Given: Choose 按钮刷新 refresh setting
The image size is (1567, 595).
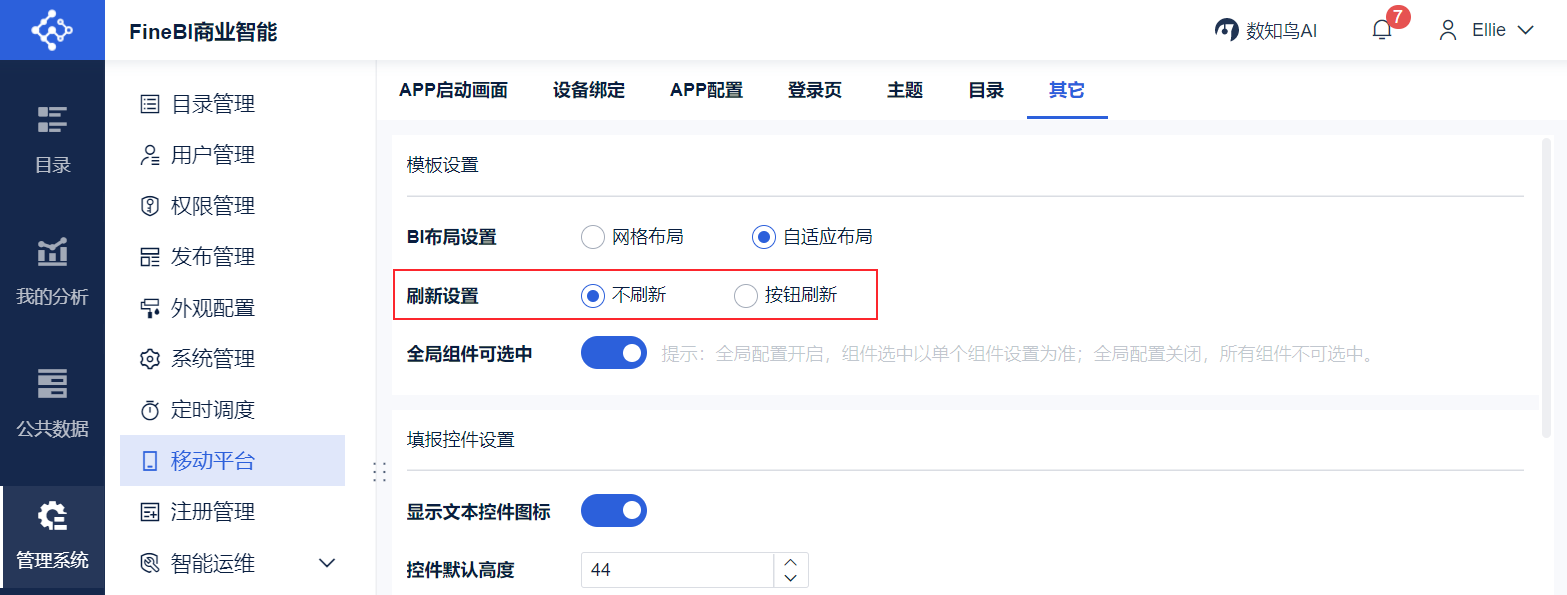Looking at the screenshot, I should click(x=746, y=295).
